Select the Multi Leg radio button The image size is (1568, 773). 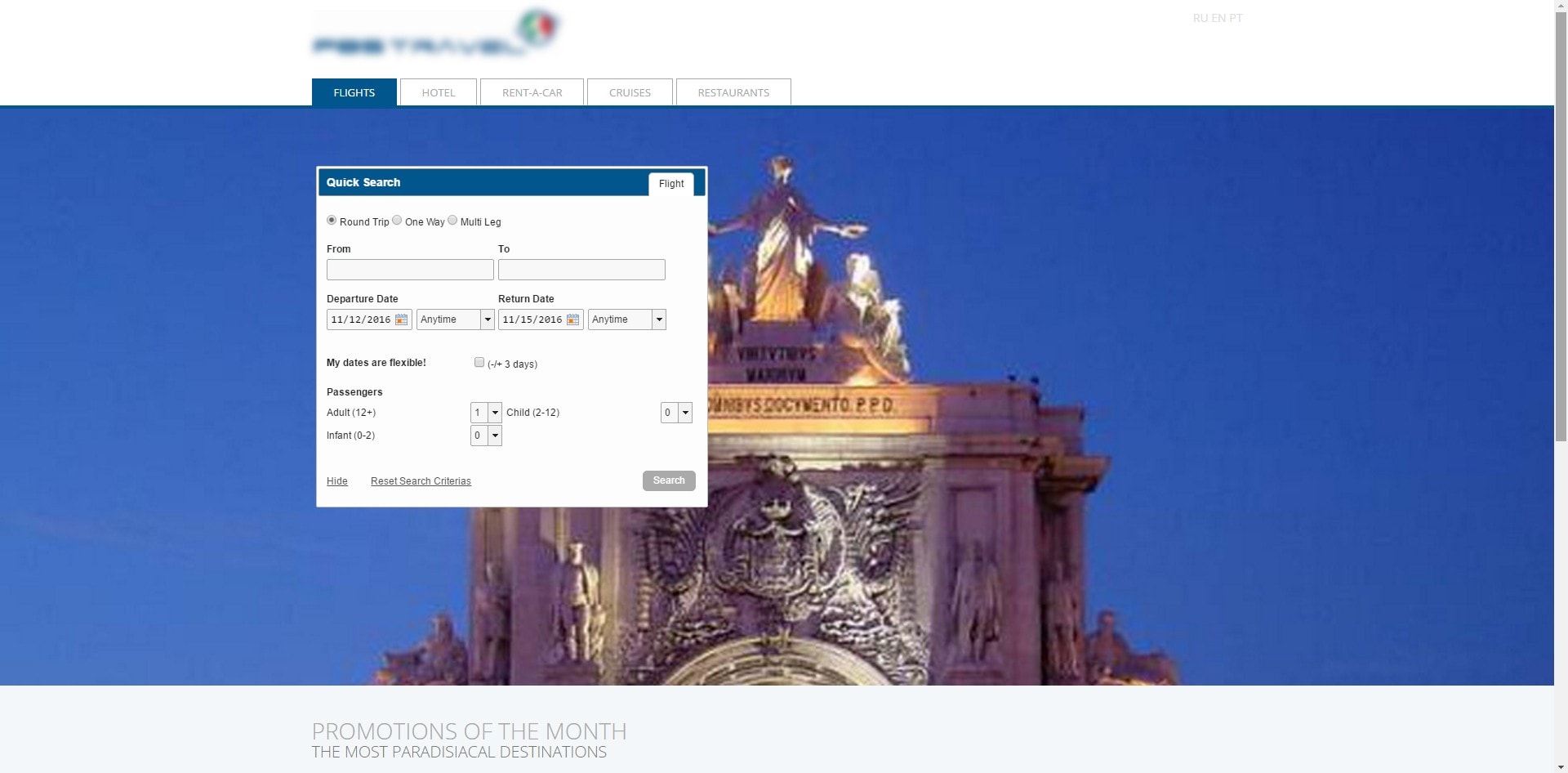tap(452, 221)
